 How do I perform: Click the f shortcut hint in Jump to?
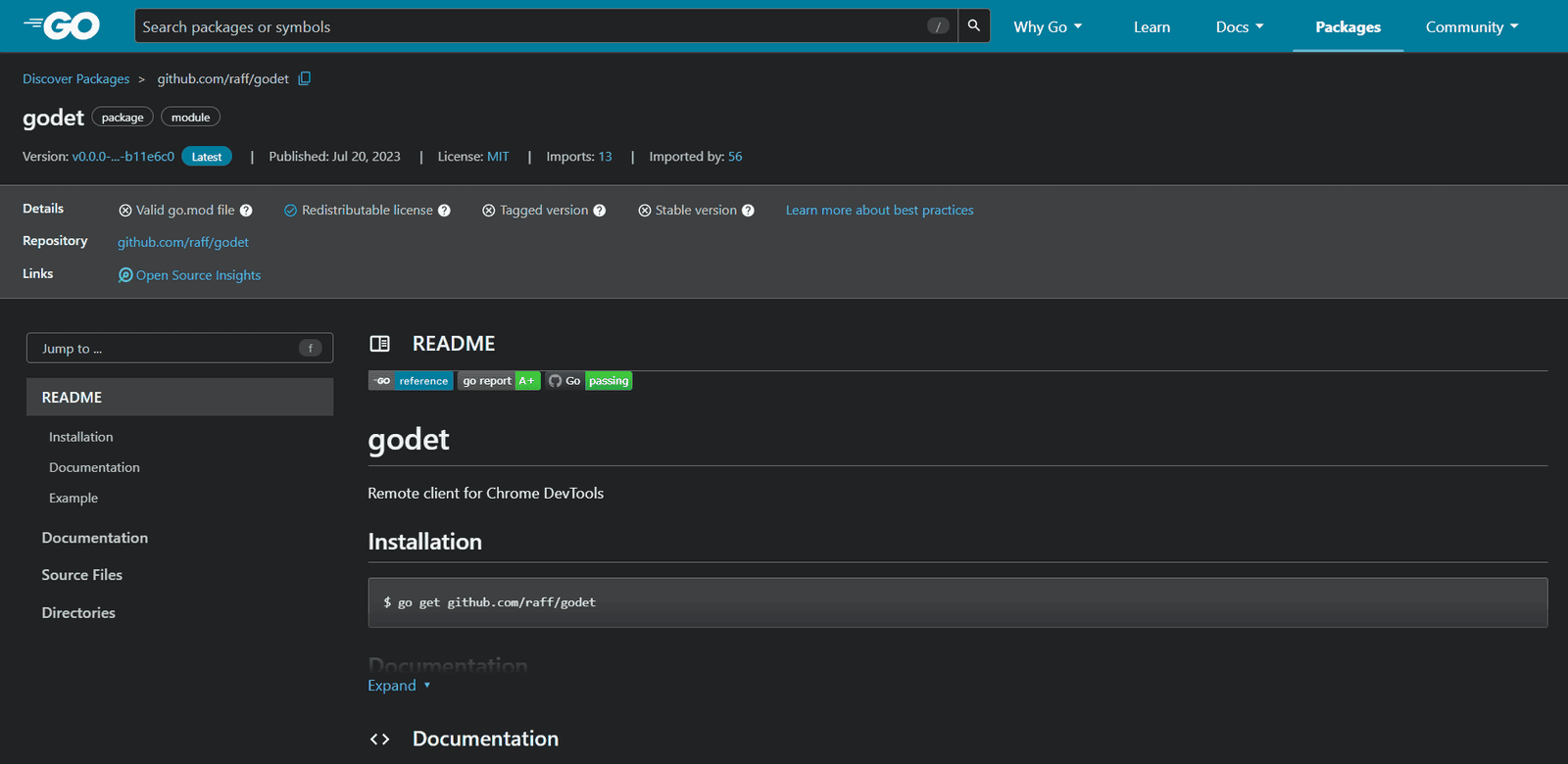[x=311, y=348]
